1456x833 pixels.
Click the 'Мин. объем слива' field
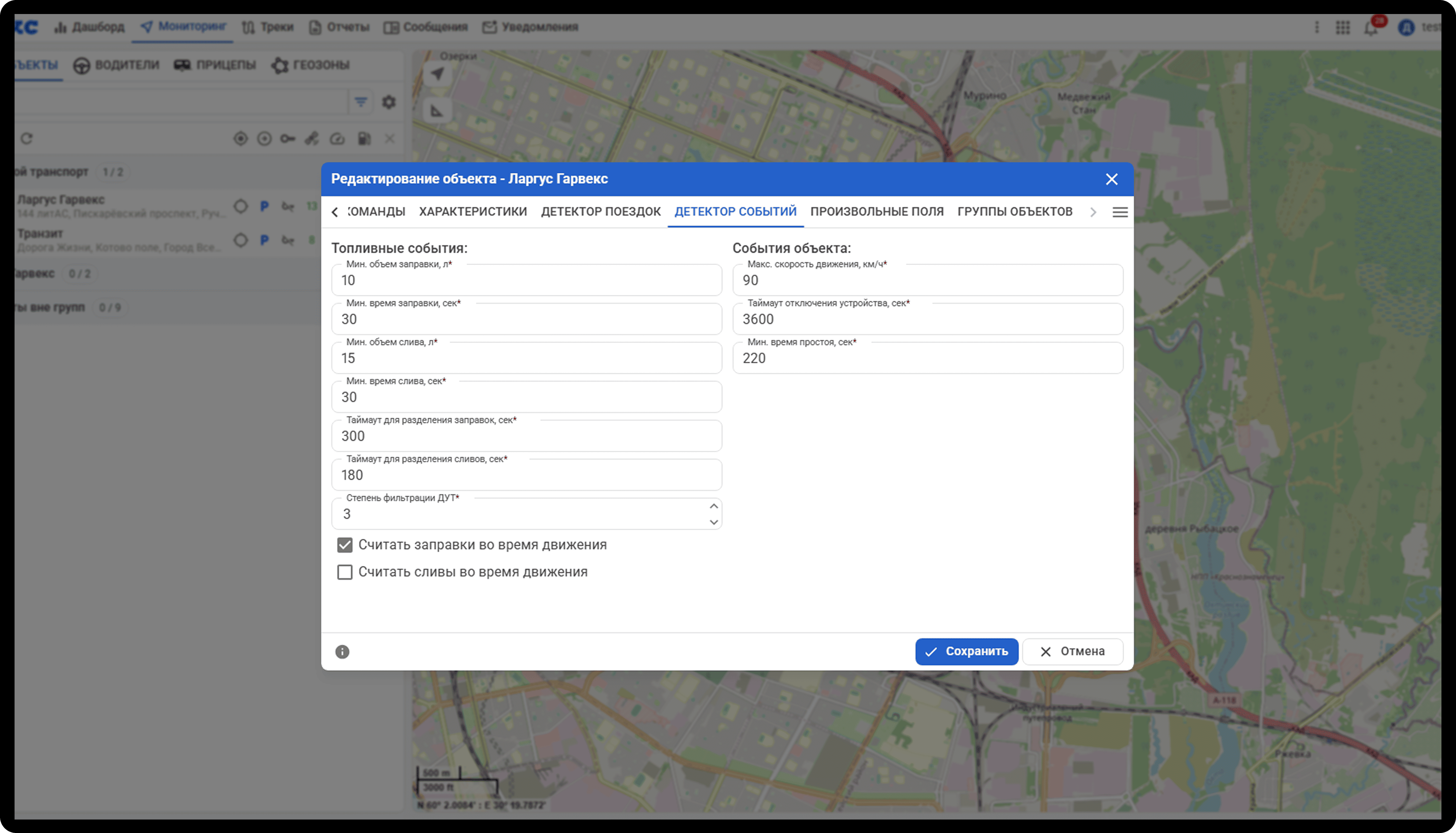[x=526, y=358]
